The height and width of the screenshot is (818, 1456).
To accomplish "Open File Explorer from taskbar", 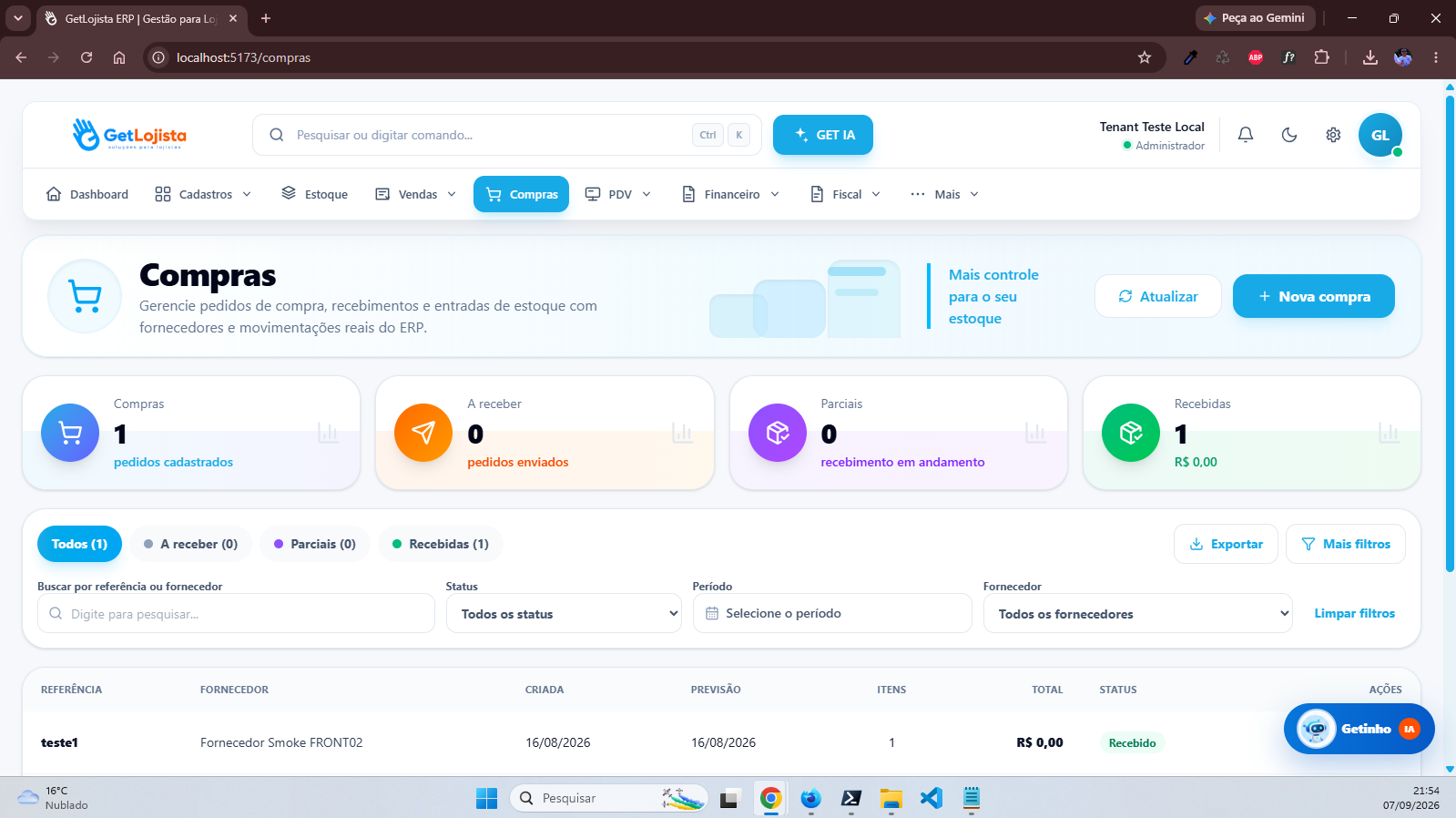I will [891, 798].
